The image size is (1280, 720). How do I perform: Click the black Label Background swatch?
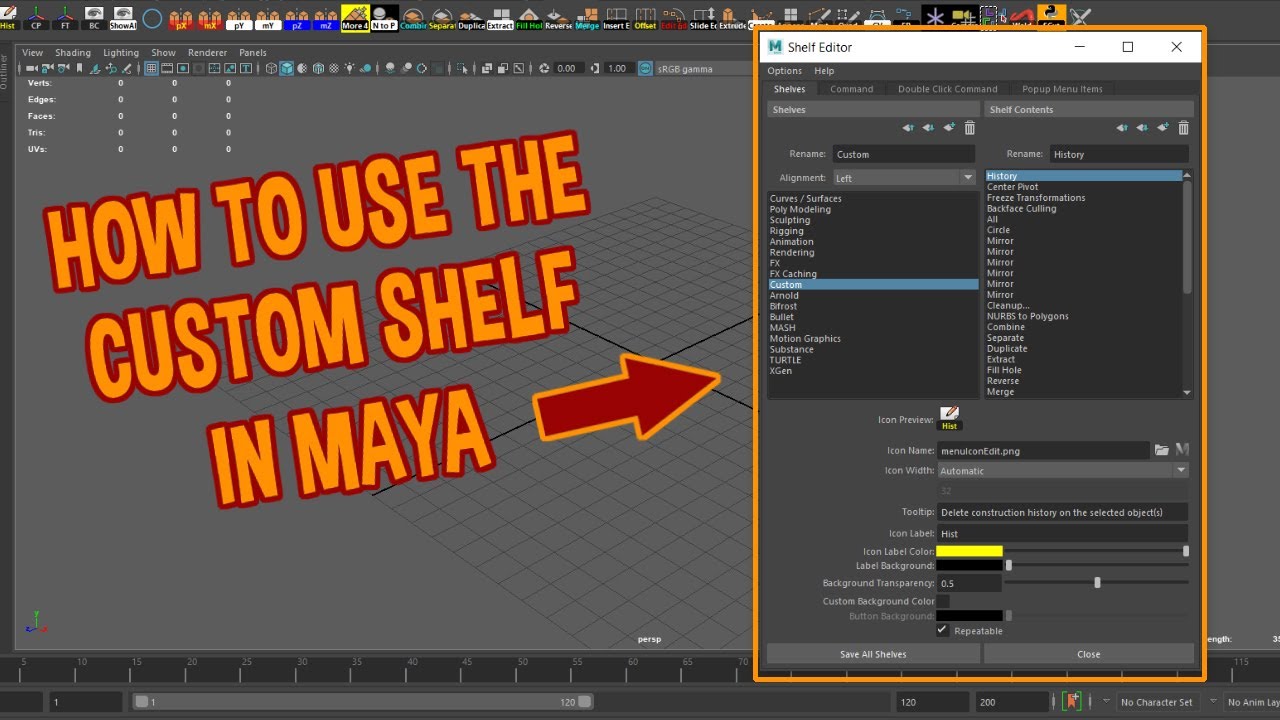[969, 566]
